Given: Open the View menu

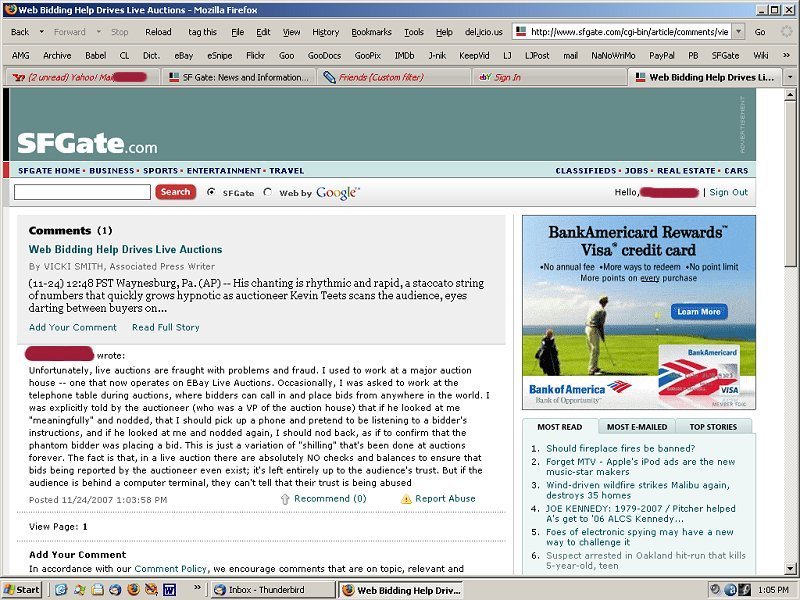Looking at the screenshot, I should pos(291,32).
